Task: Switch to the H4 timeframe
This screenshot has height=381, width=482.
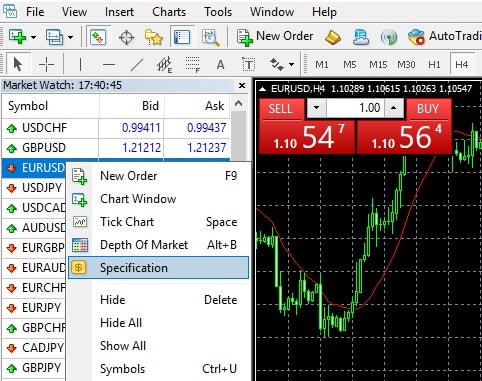Action: (462, 64)
